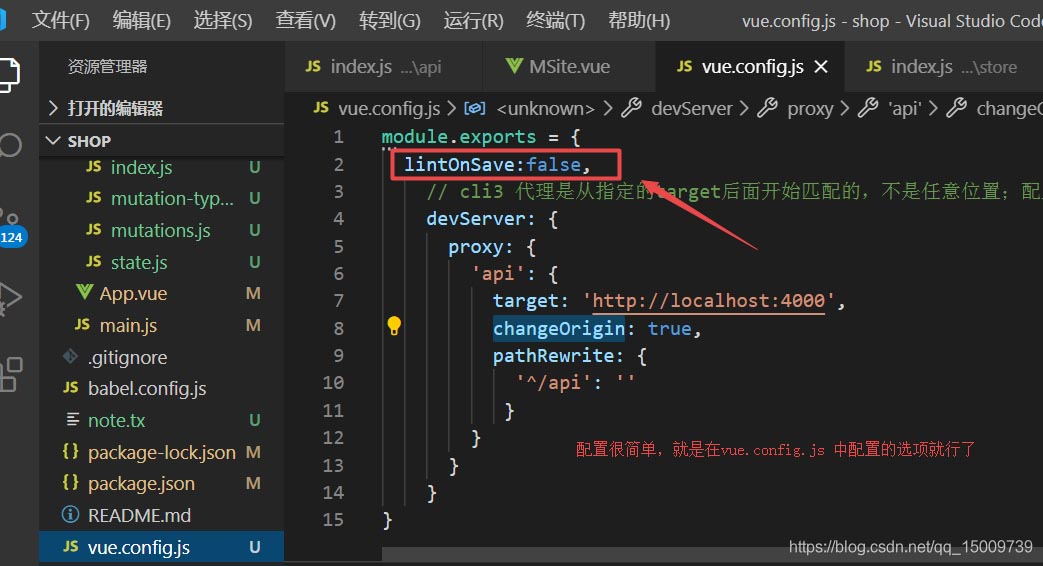Select vue.config.js in the explorer
The width and height of the screenshot is (1043, 566).
point(162,547)
